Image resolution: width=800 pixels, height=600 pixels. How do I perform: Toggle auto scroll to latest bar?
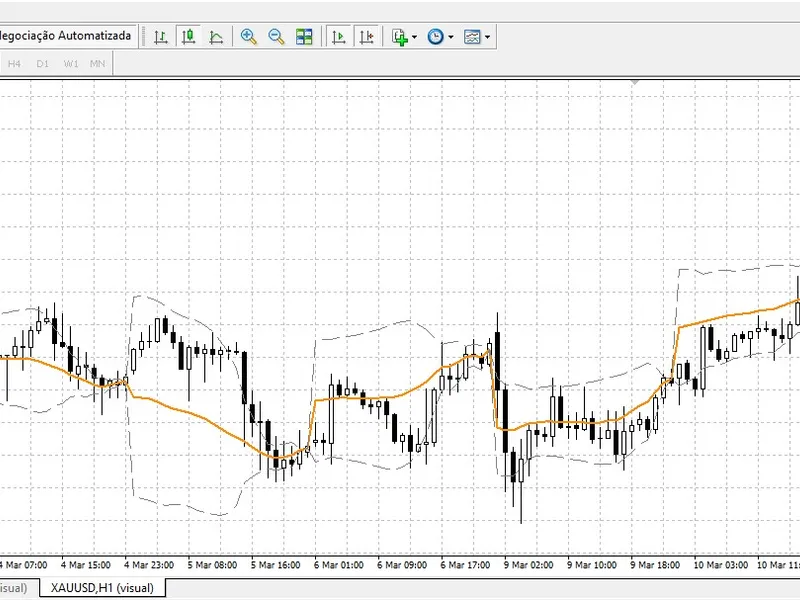pyautogui.click(x=339, y=37)
